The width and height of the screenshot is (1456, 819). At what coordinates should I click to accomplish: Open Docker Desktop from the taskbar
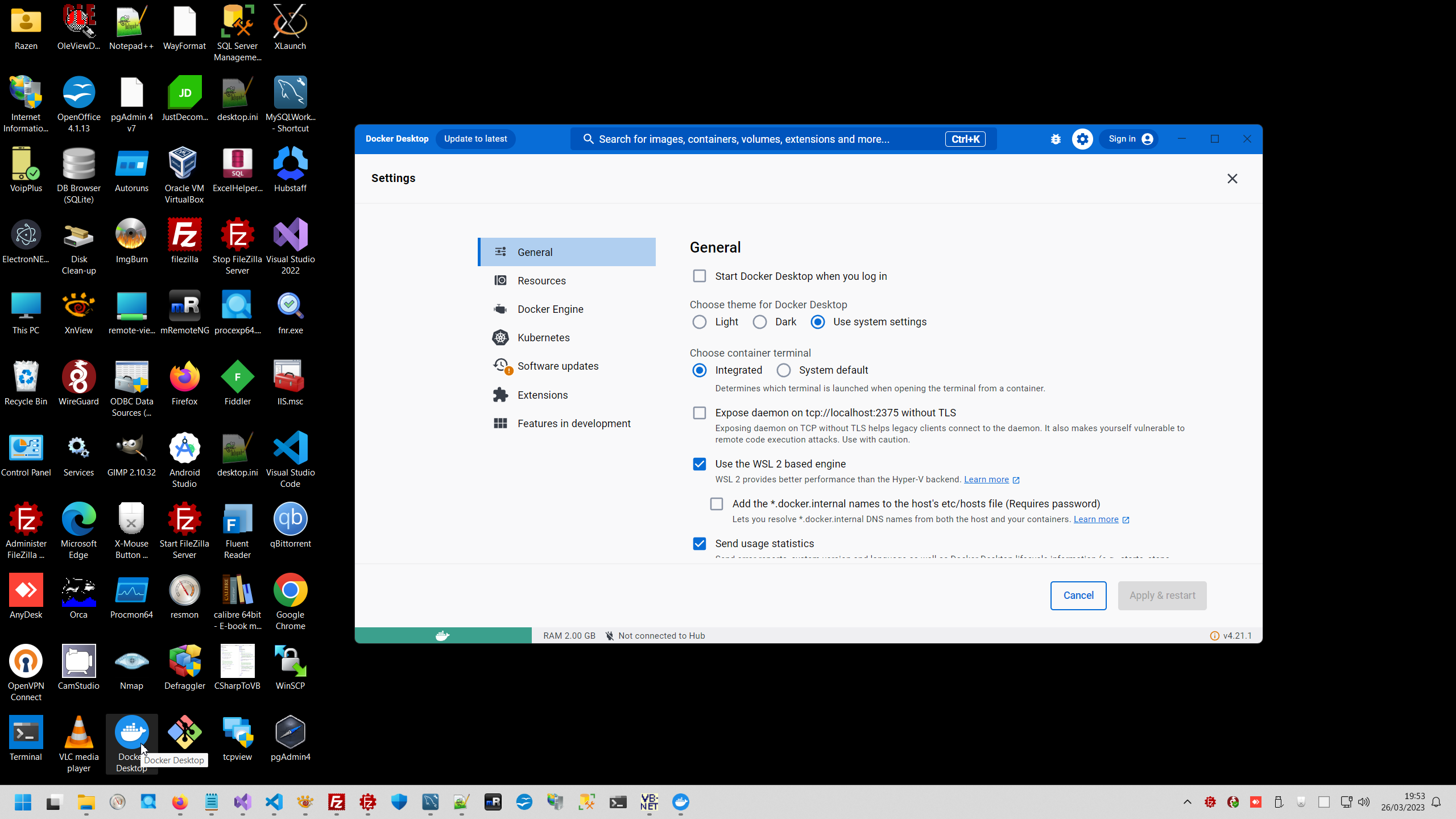[x=680, y=802]
